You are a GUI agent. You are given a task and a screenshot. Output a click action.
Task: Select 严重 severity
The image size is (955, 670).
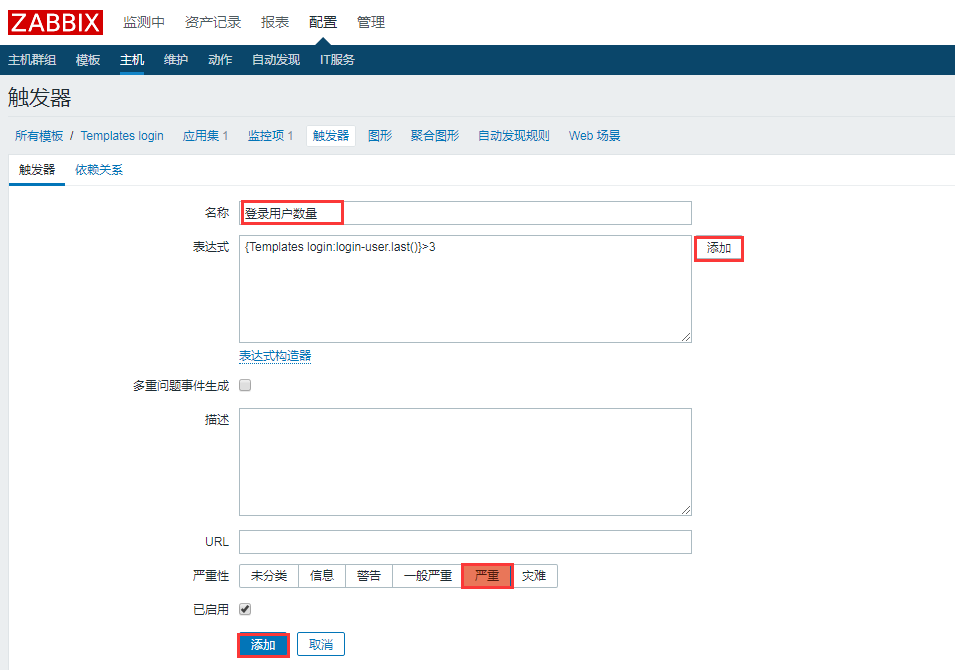pos(487,576)
